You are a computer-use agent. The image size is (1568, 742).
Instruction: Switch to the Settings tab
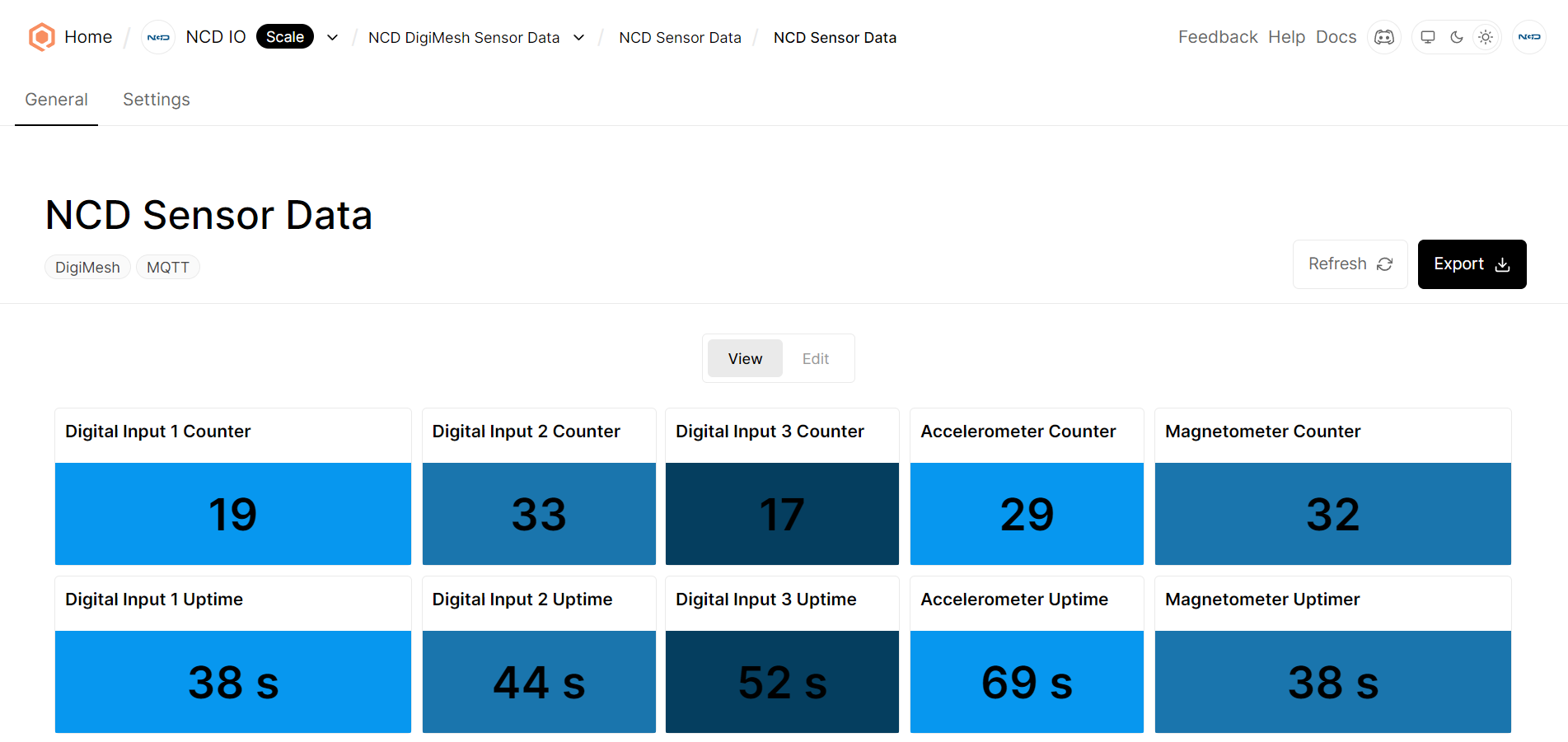(156, 99)
